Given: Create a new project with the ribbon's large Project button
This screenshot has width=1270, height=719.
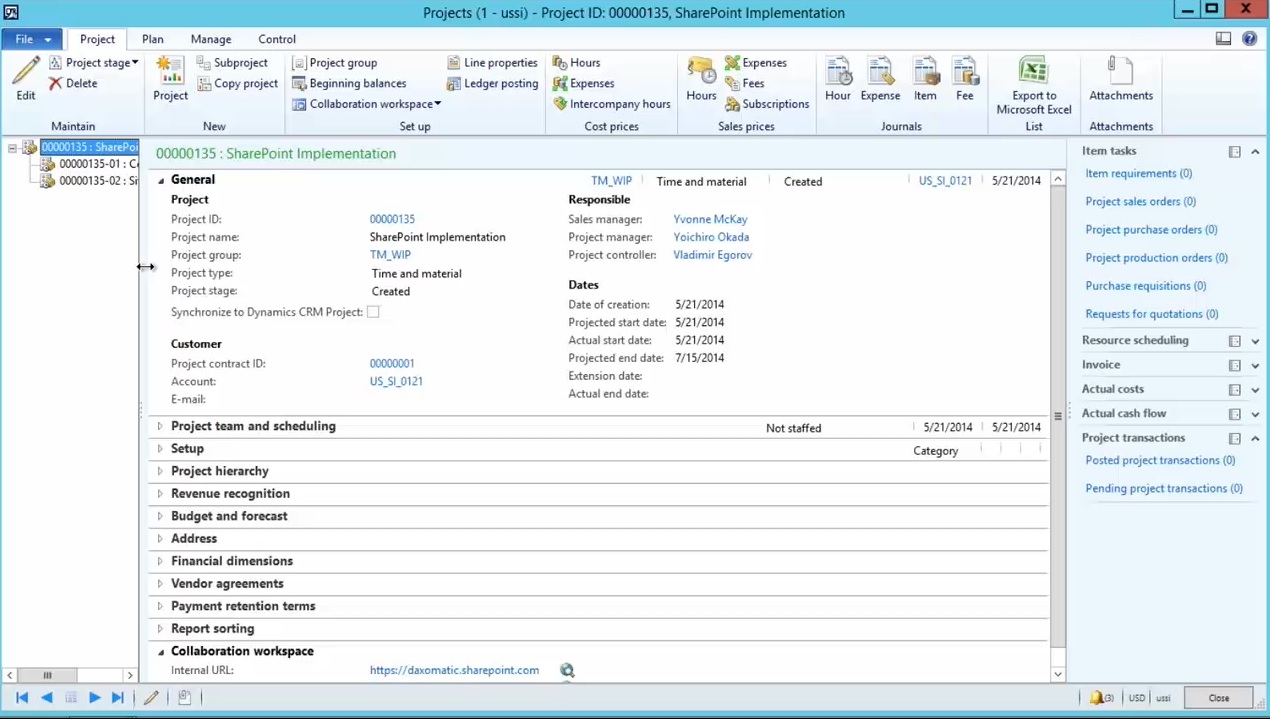Looking at the screenshot, I should 170,78.
